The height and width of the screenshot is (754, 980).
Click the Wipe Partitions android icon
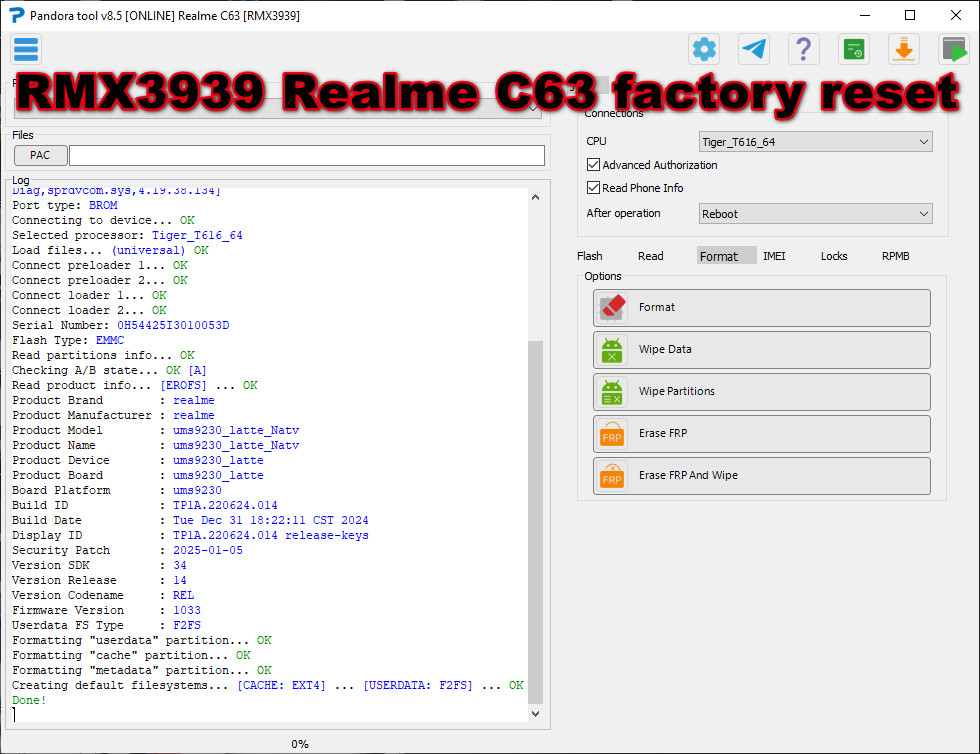pyautogui.click(x=612, y=391)
